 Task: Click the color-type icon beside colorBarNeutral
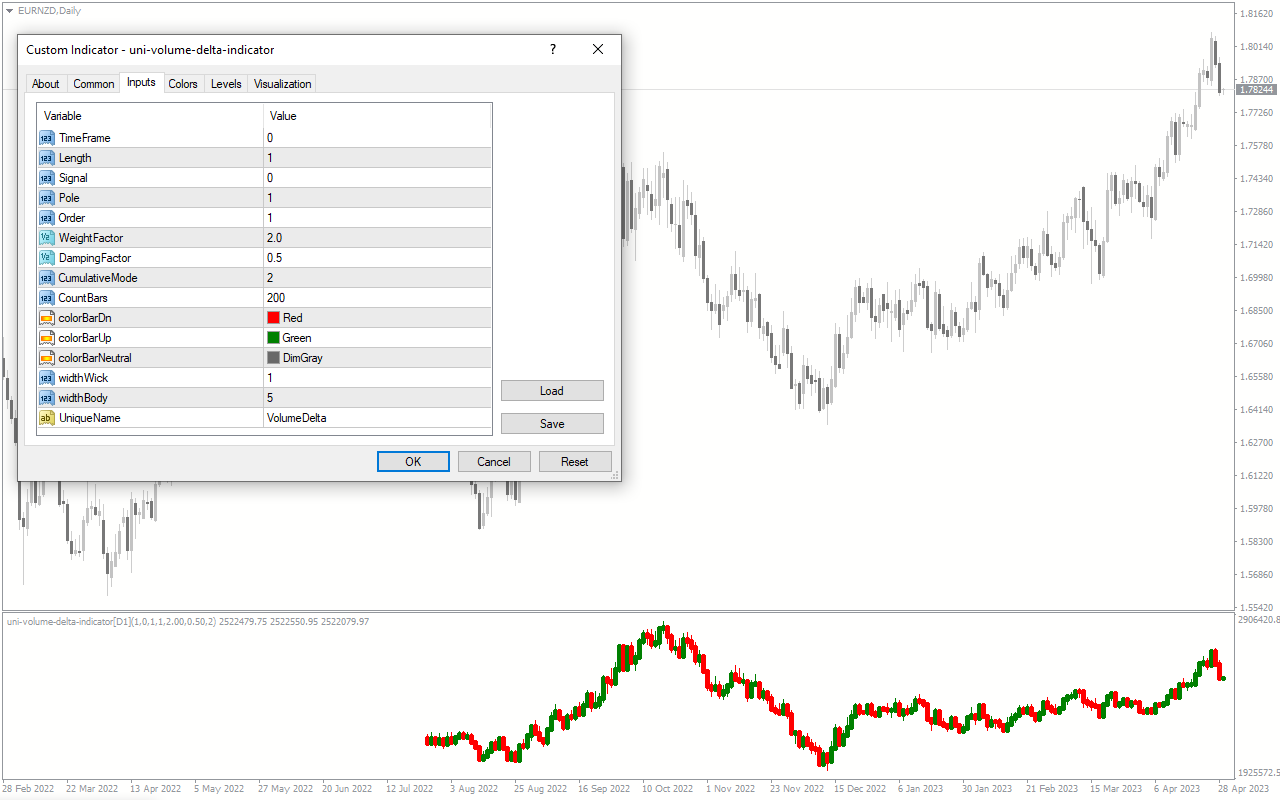[x=47, y=358]
